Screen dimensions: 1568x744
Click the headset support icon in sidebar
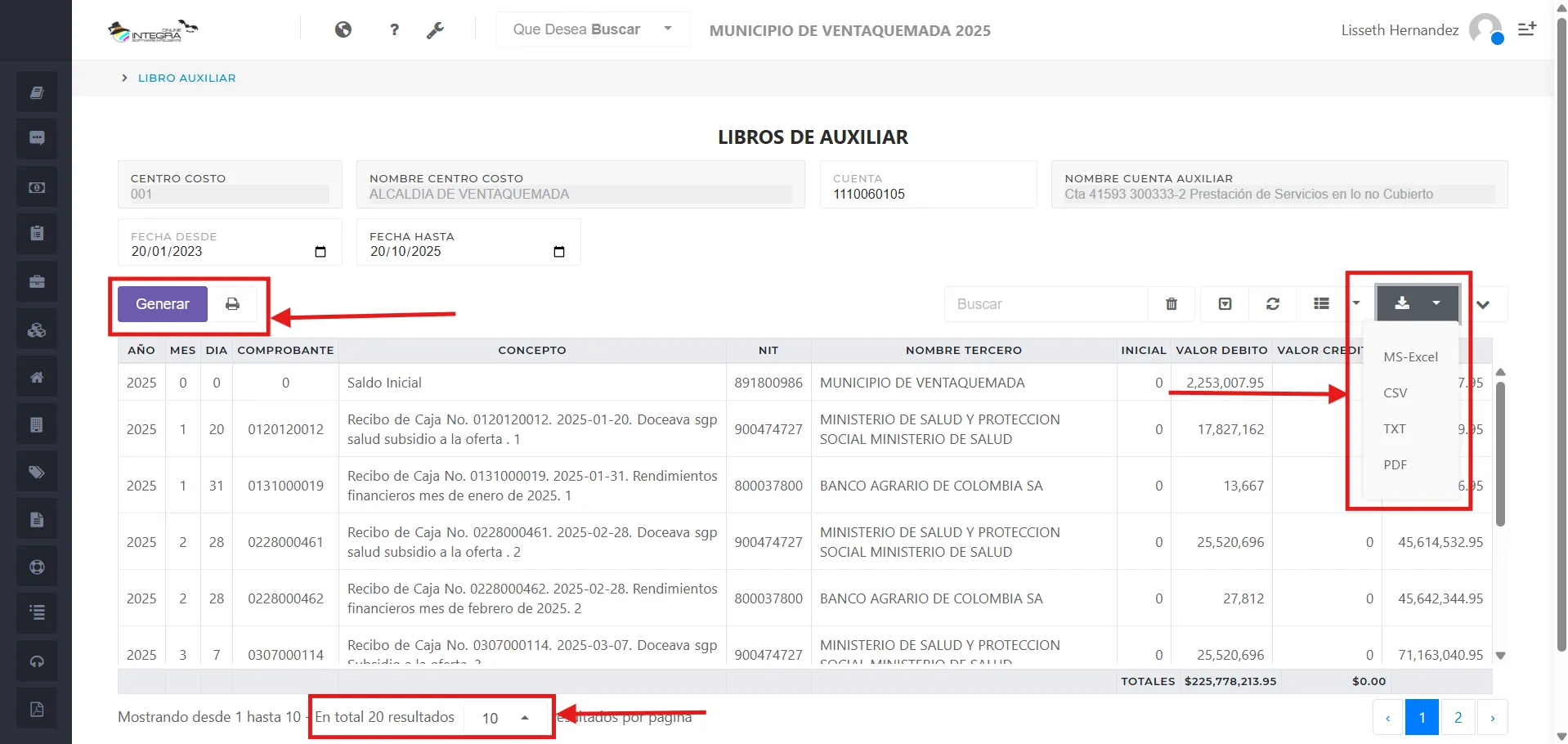tap(36, 661)
